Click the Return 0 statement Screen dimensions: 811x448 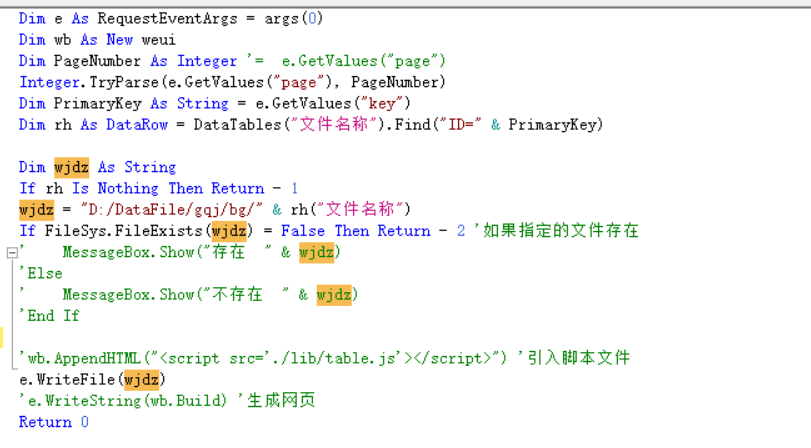point(54,422)
